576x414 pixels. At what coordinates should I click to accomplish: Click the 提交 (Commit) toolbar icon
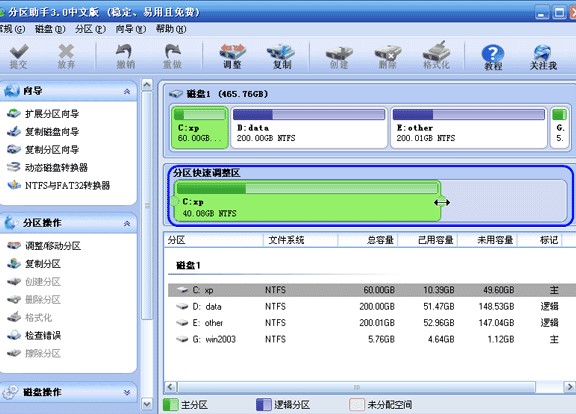pos(19,56)
